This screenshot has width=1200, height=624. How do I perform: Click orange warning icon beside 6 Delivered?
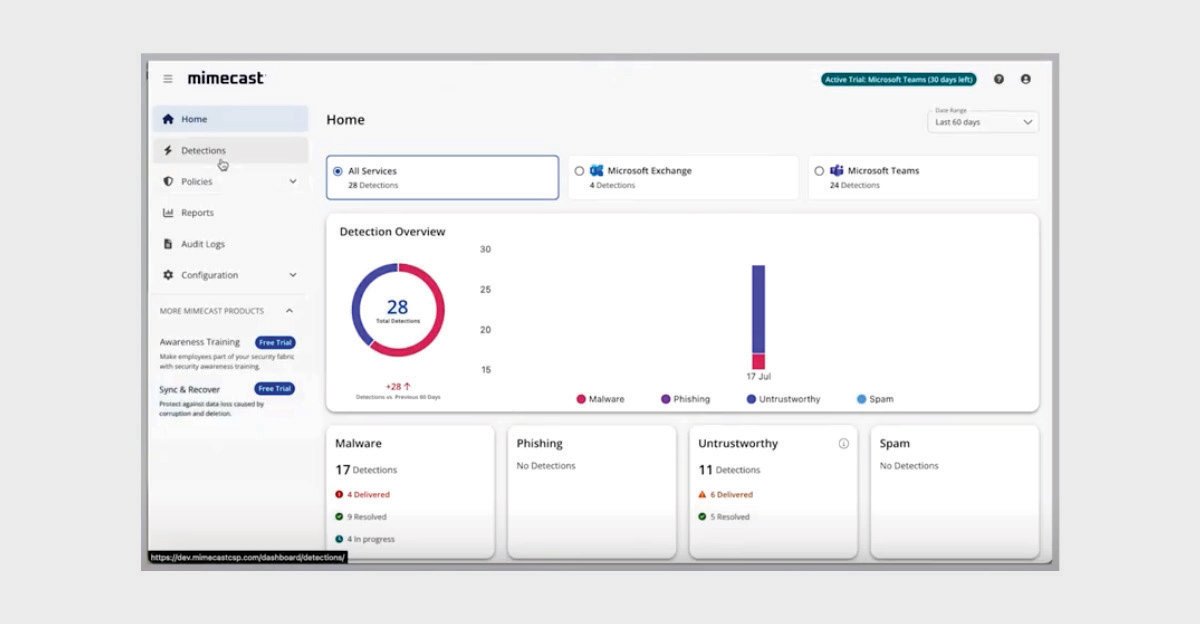pyautogui.click(x=703, y=494)
